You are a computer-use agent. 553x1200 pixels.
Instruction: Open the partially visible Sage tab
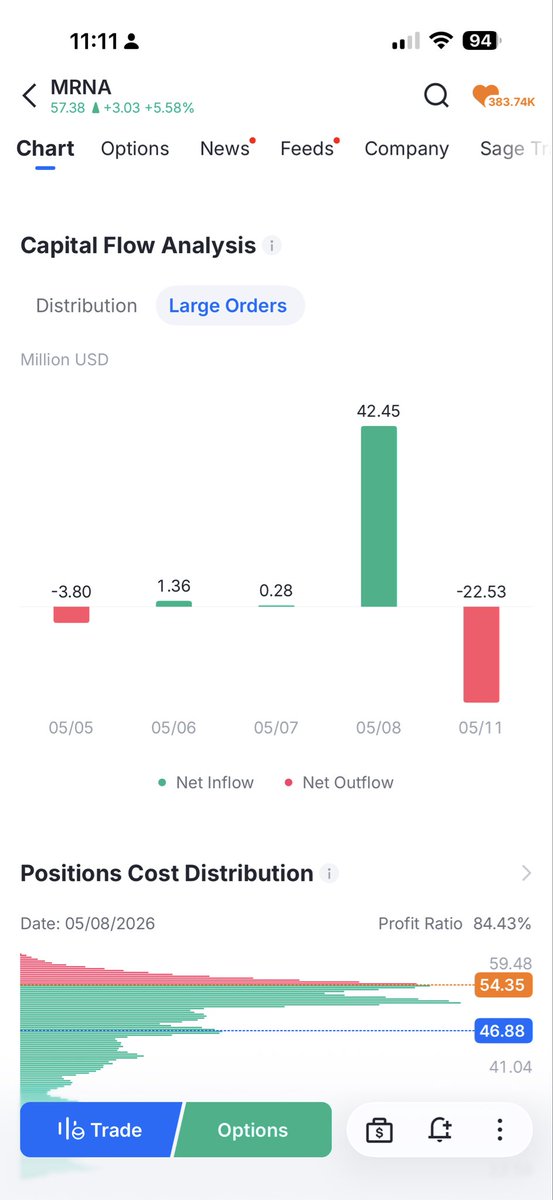coord(516,149)
